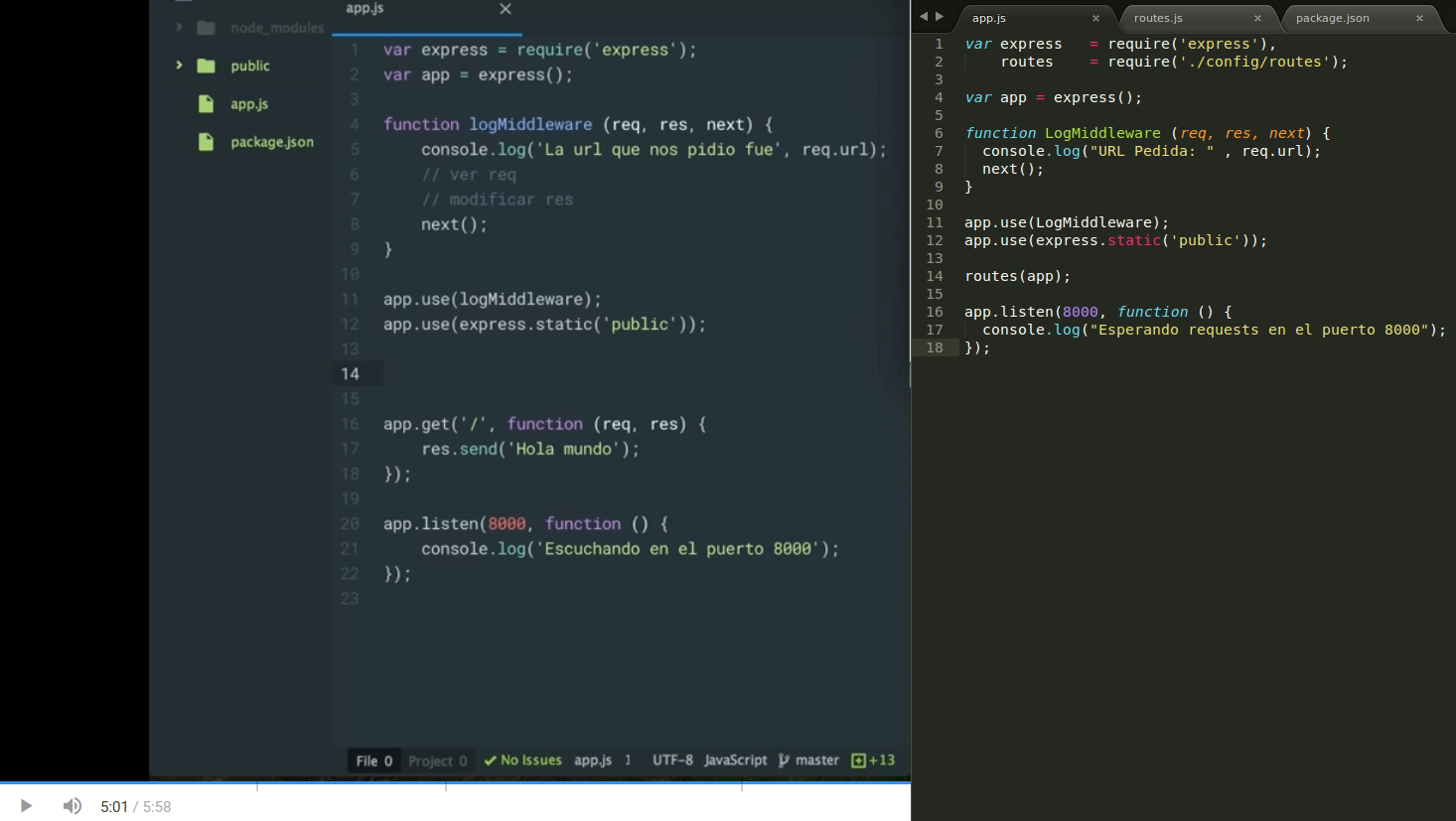Click "URL Pedida: " string in Sublime
This screenshot has height=821, width=1456.
coord(1152,151)
